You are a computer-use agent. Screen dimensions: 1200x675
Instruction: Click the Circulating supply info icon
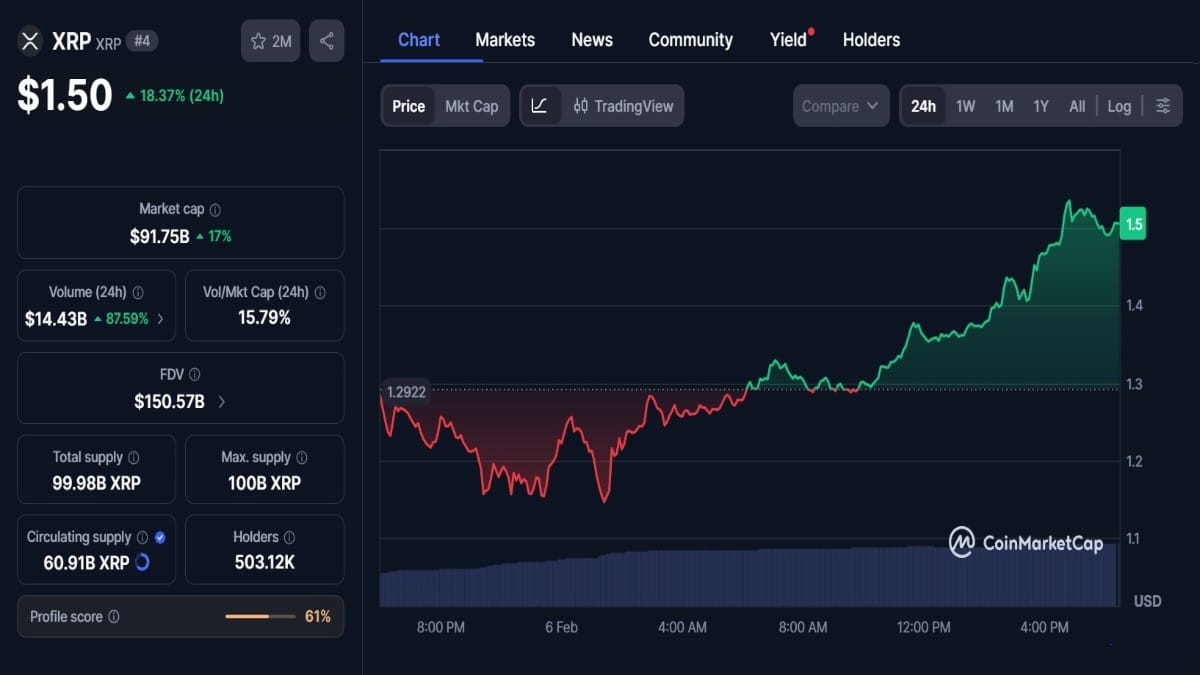click(x=142, y=538)
